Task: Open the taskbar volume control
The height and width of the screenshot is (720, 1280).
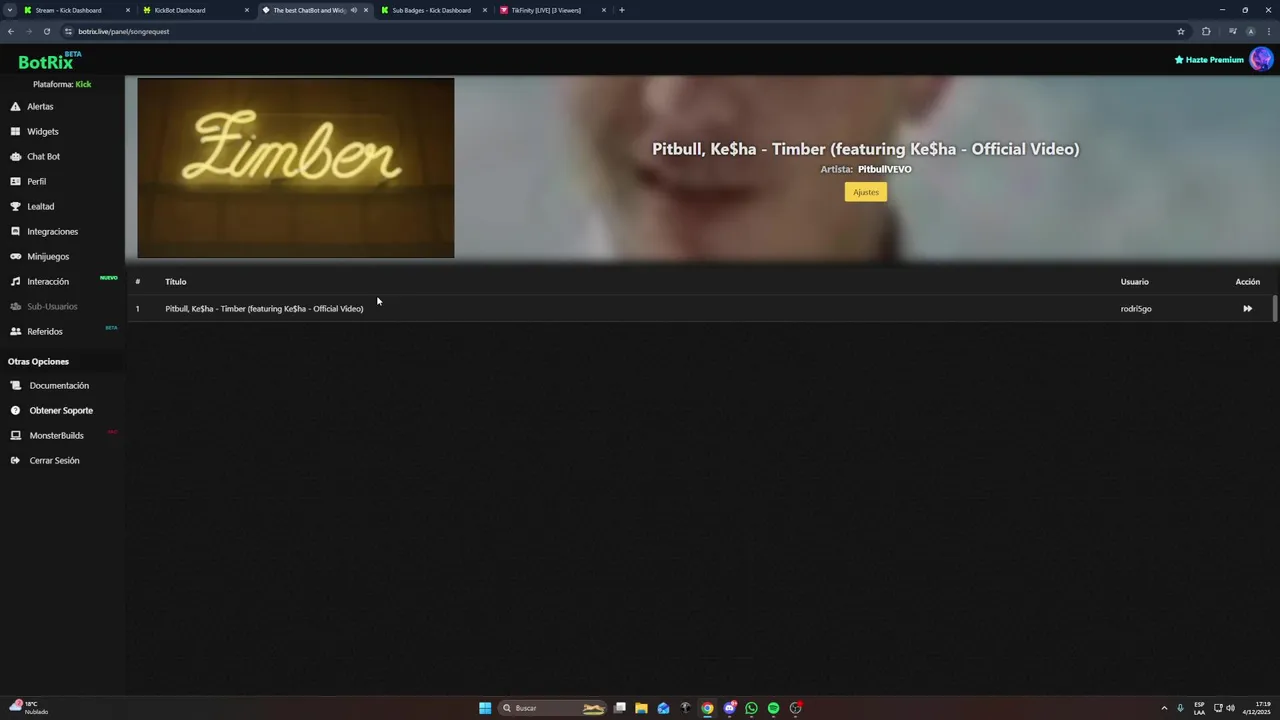Action: point(1230,708)
